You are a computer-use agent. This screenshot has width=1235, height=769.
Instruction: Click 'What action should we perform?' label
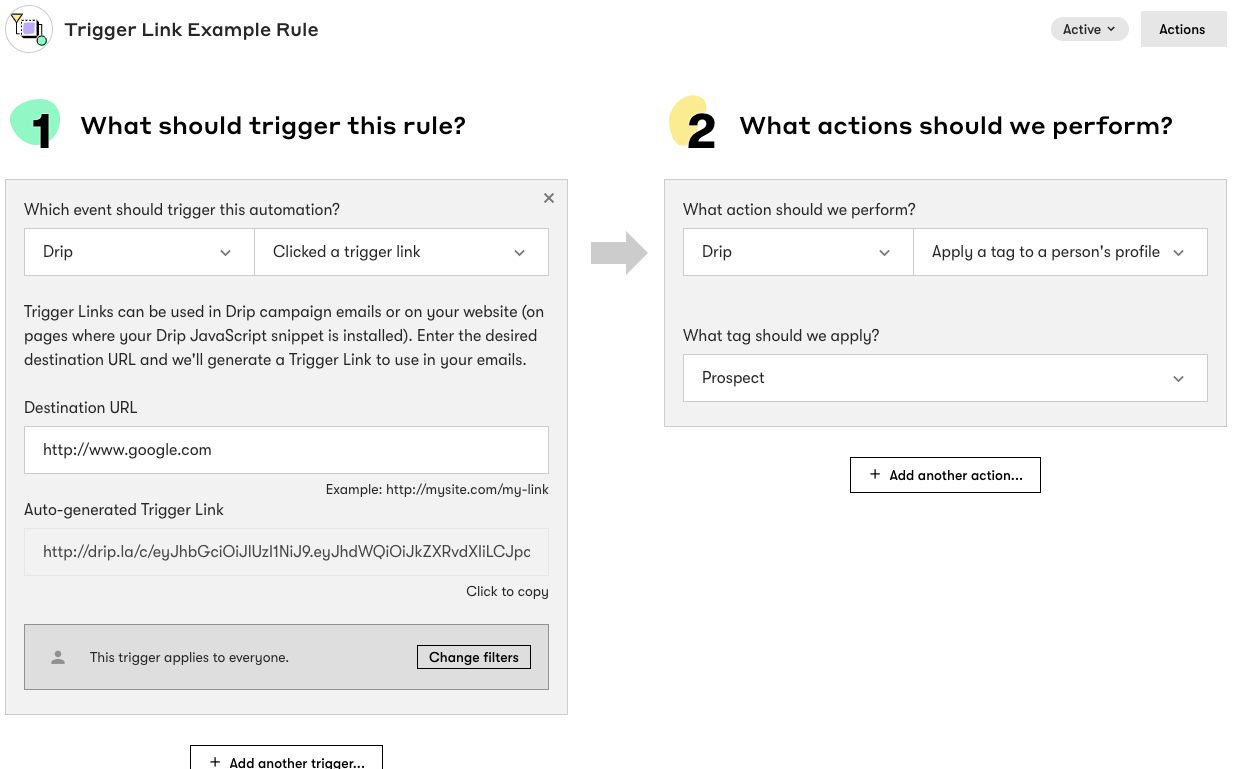click(799, 210)
